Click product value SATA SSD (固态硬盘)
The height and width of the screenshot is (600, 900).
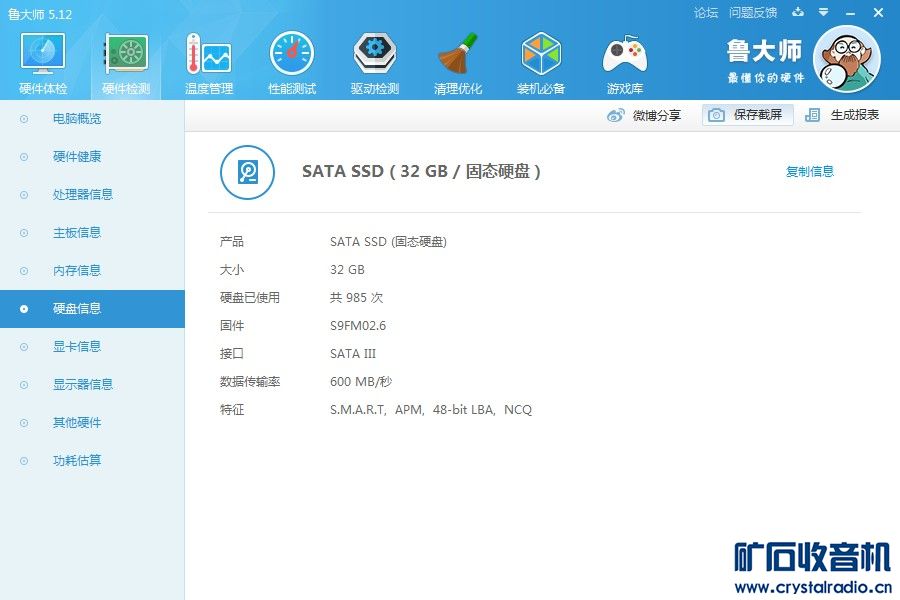click(x=388, y=242)
